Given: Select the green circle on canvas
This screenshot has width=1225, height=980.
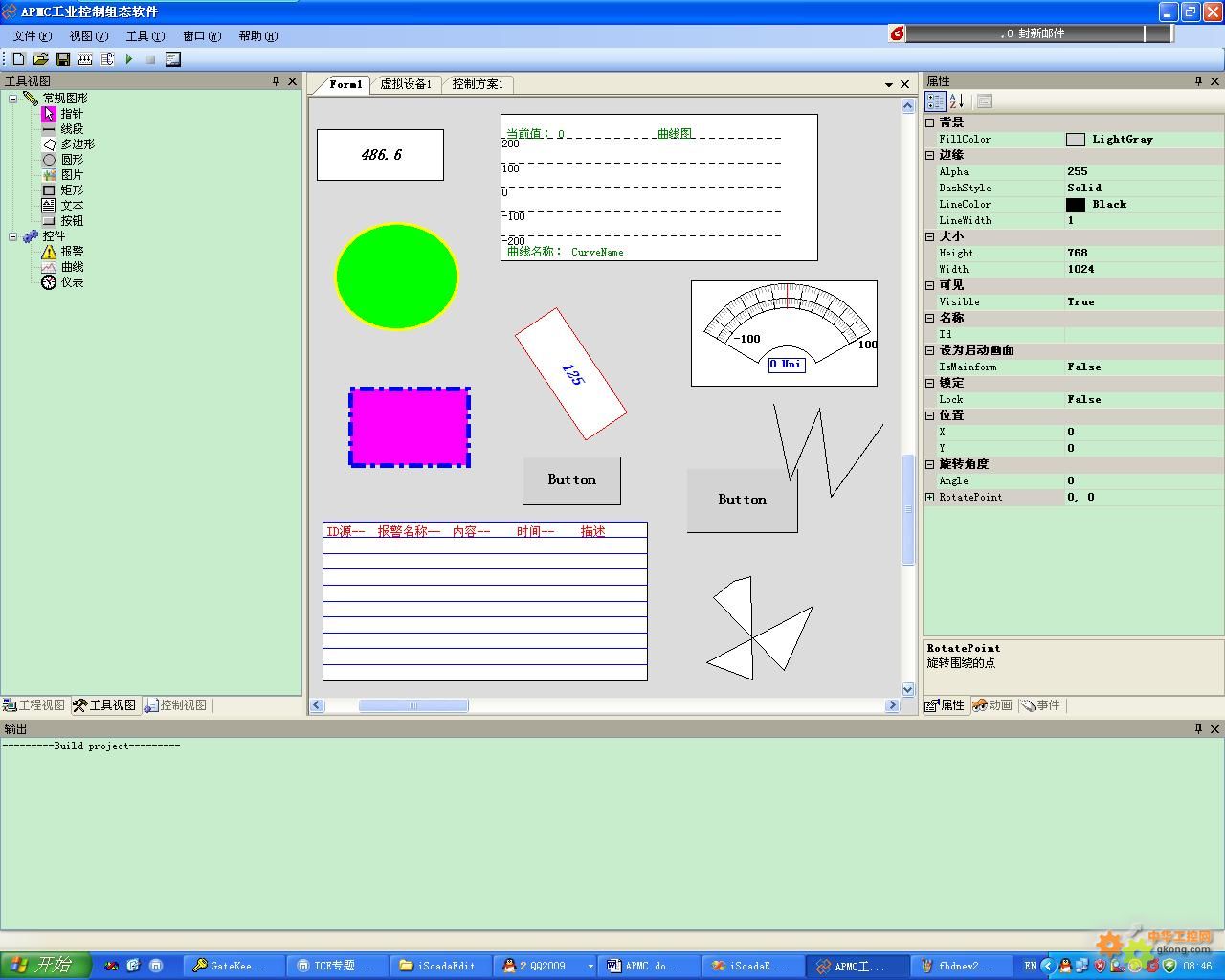Looking at the screenshot, I should (x=396, y=277).
